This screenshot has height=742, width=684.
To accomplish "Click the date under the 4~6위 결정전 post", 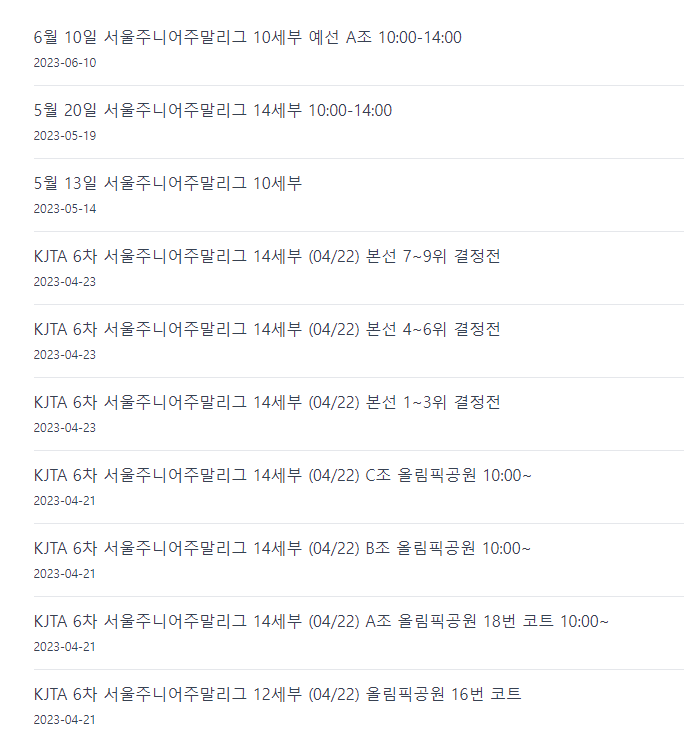I will coord(65,354).
